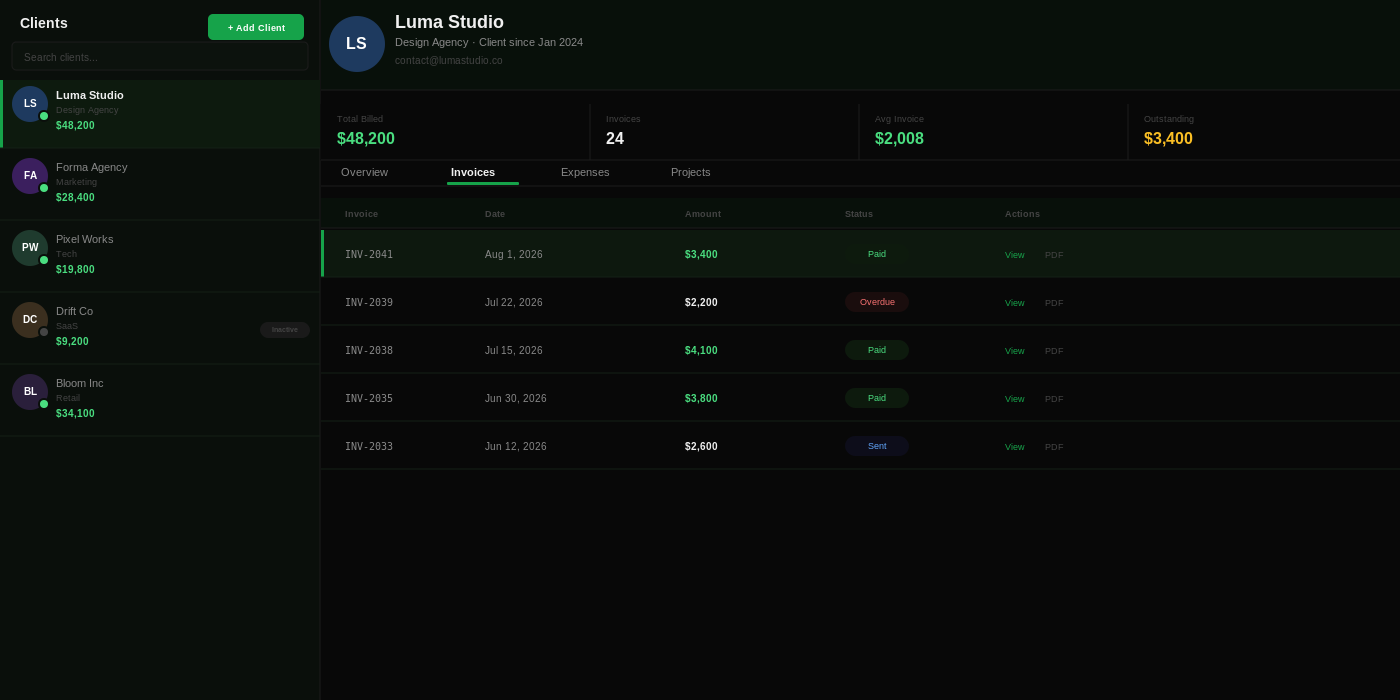This screenshot has height=700, width=1400.
Task: Click the Jun 30, 2026 date
Action: click(x=516, y=399)
